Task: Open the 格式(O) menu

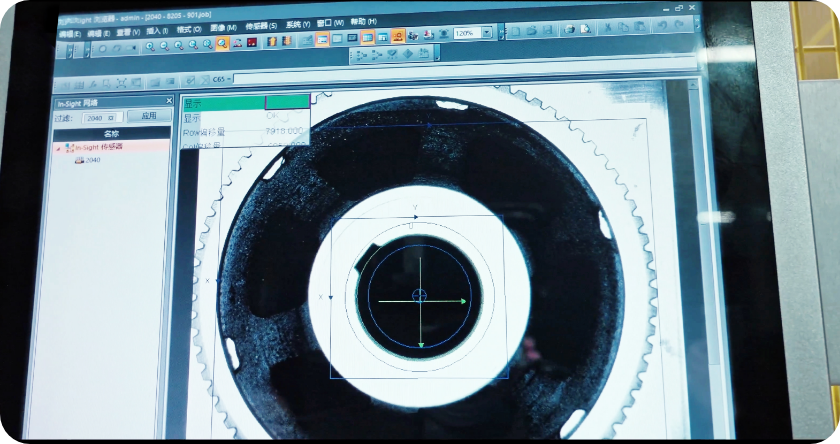Action: [x=189, y=29]
